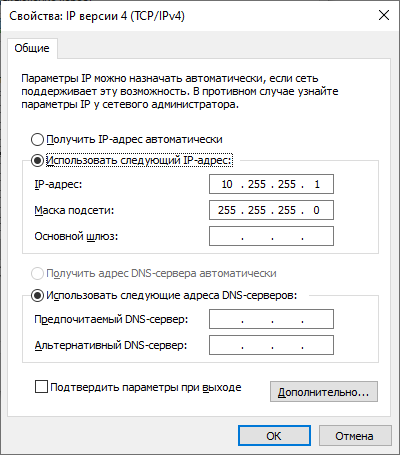Click the IP-адрес label
The width and height of the screenshot is (400, 455).
58,184
